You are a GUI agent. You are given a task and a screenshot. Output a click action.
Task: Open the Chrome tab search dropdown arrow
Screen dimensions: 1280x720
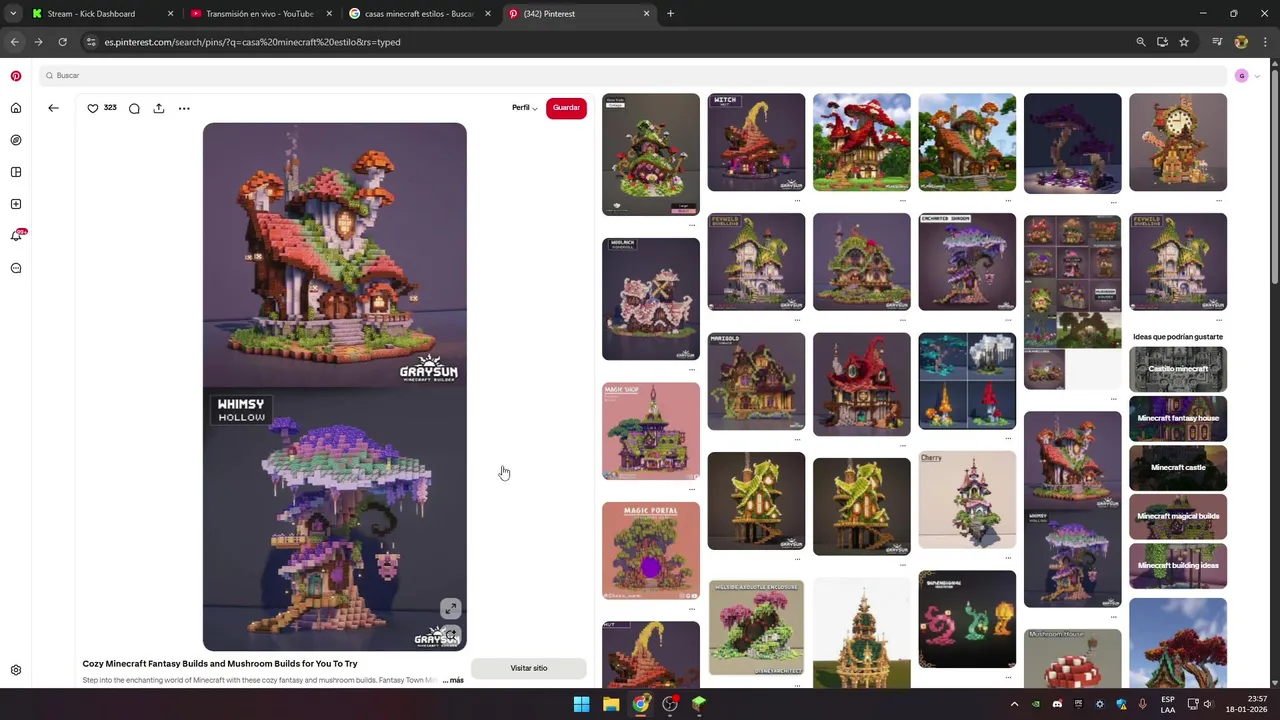click(x=13, y=14)
